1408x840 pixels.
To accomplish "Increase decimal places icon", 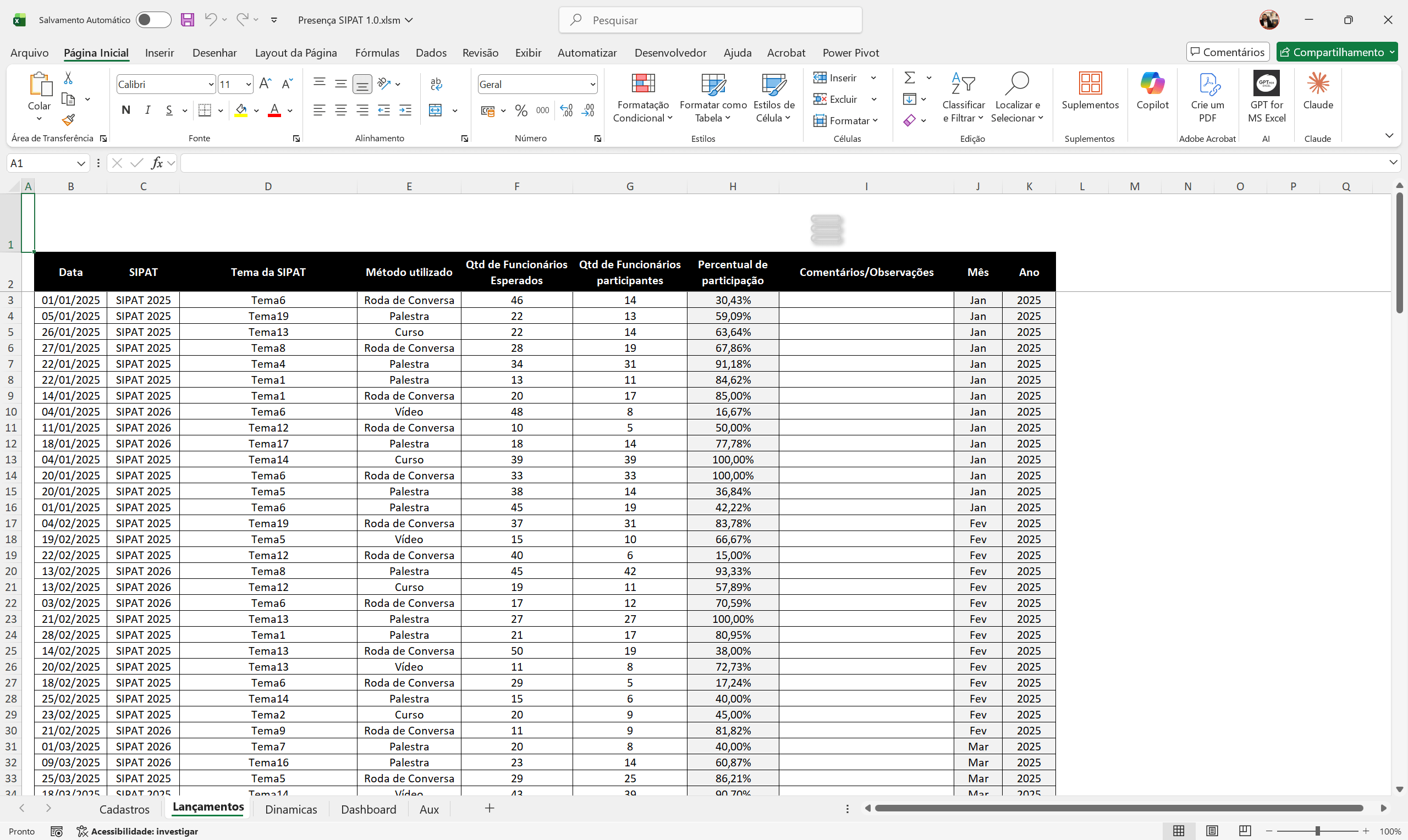I will coord(566,110).
